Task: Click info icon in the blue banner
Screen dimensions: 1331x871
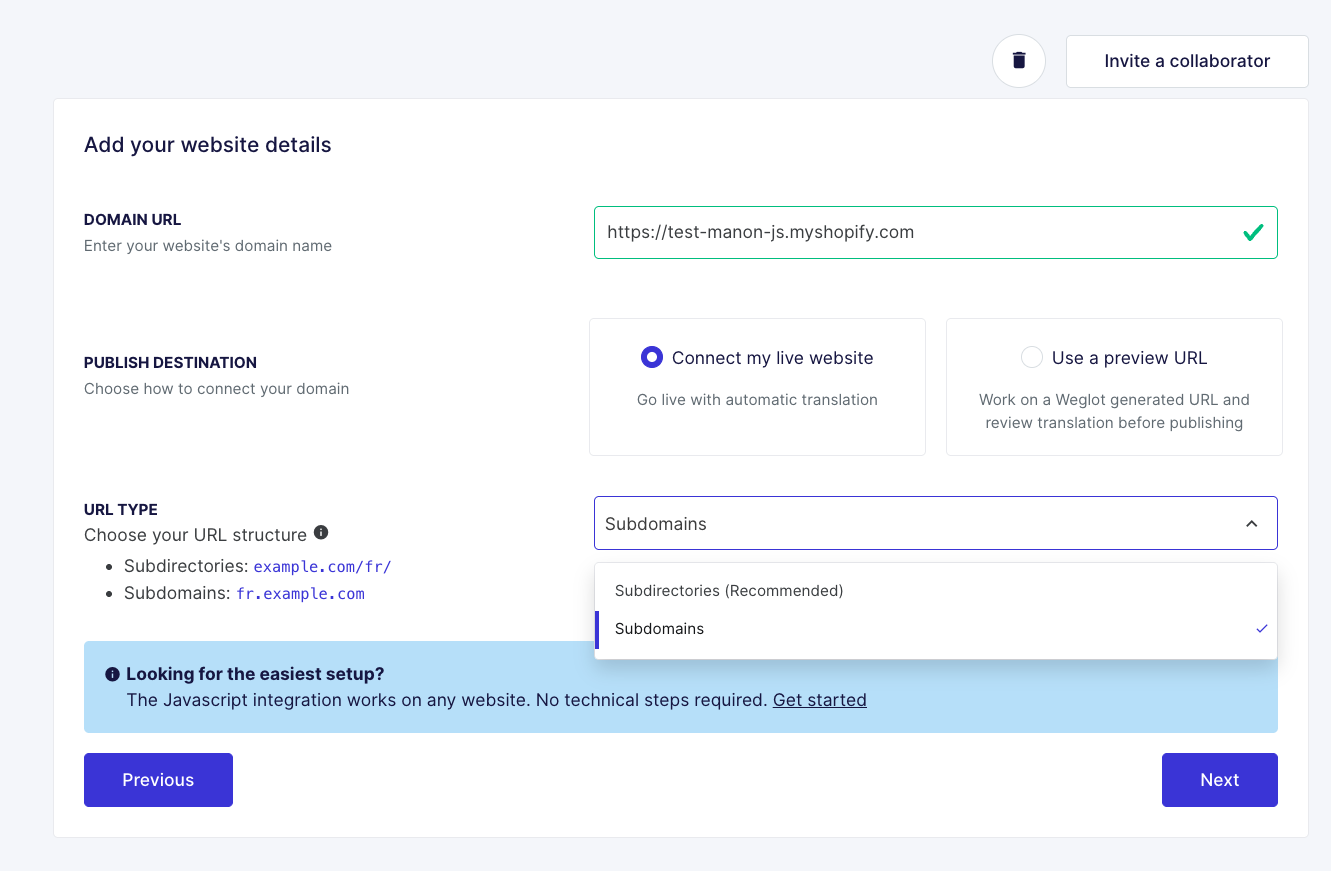Action: pos(112,674)
